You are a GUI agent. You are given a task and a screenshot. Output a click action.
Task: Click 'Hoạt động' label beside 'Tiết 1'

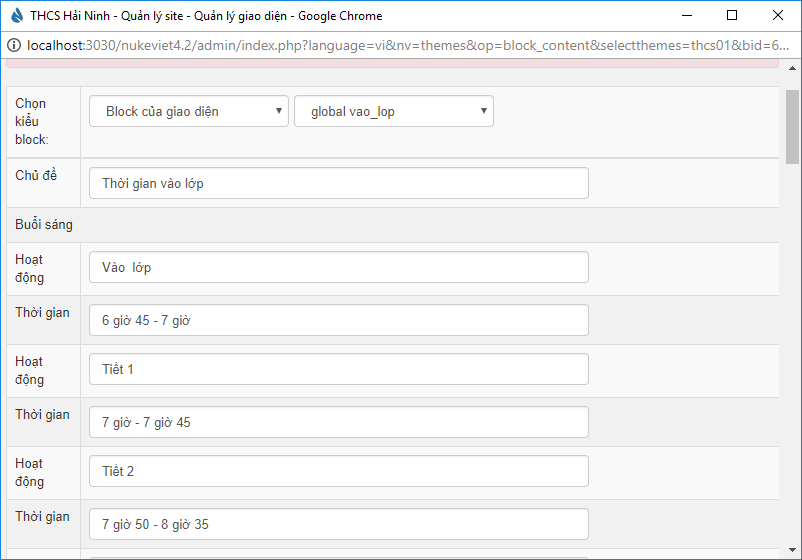[x=30, y=371]
